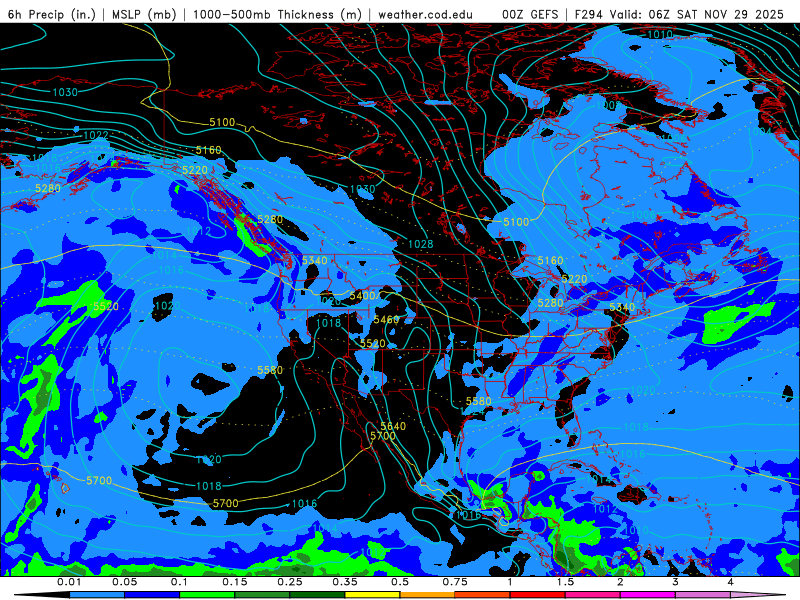Click the '0.35' legend scale value

pyautogui.click(x=345, y=582)
